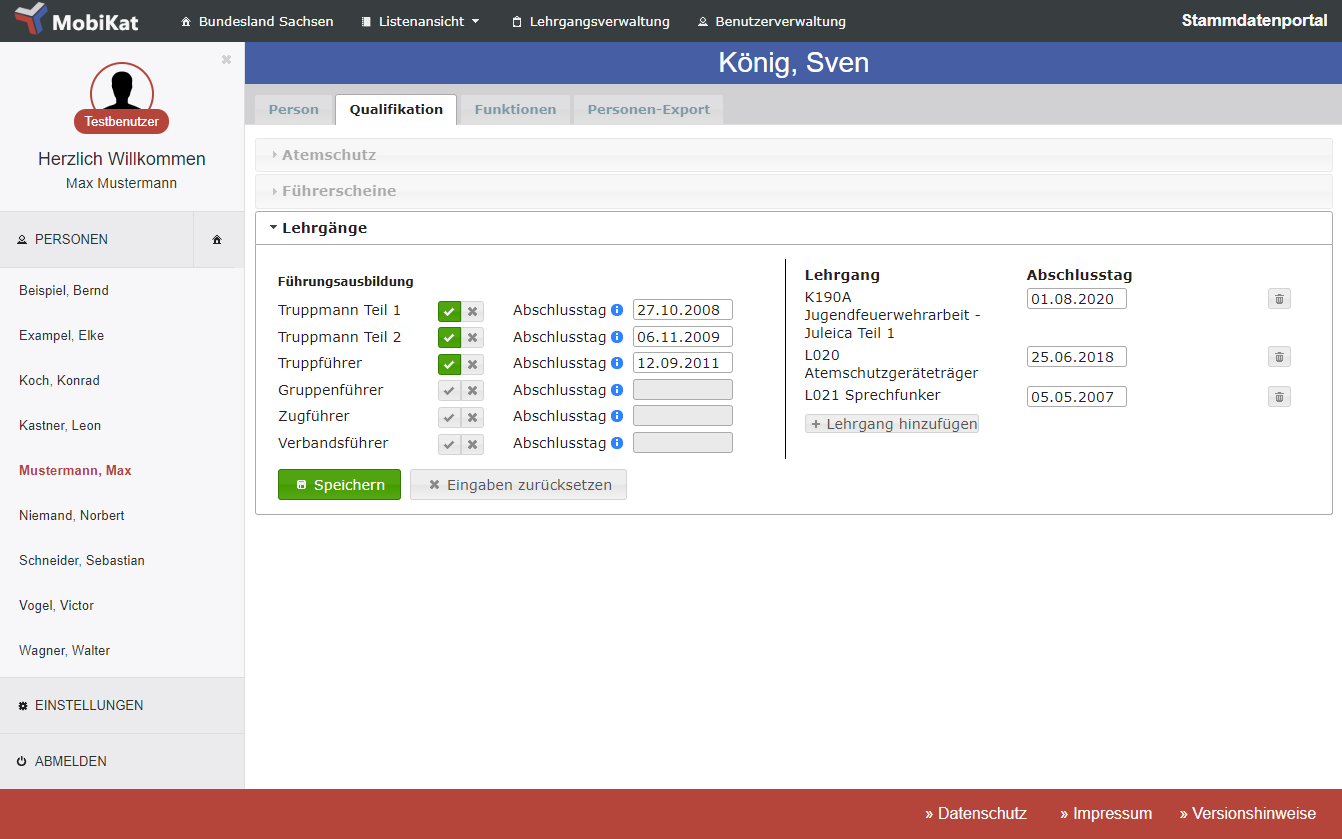
Task: Click the green Speichern button
Action: 339,485
